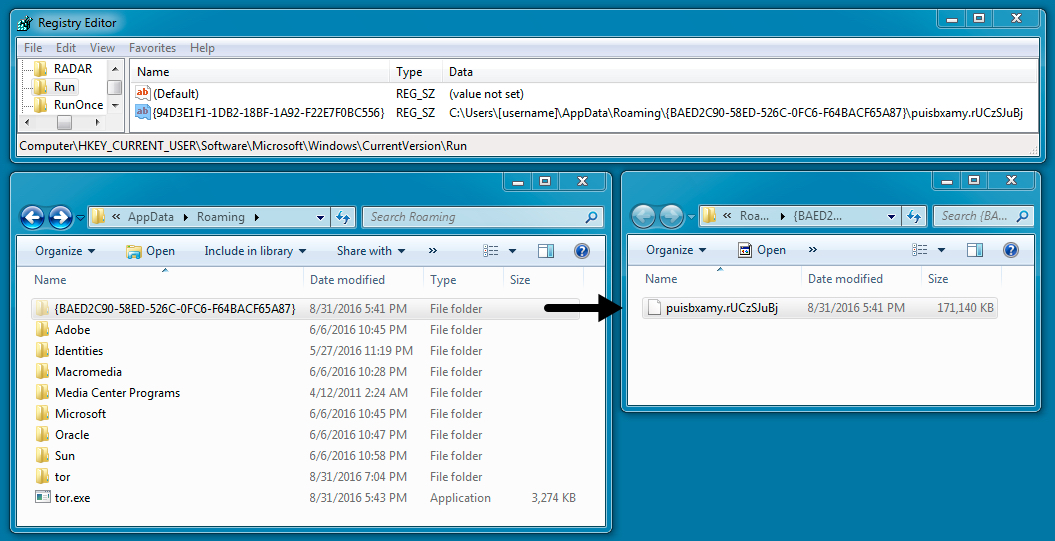Open the tor folder
1055x541 pixels.
pyautogui.click(x=62, y=477)
